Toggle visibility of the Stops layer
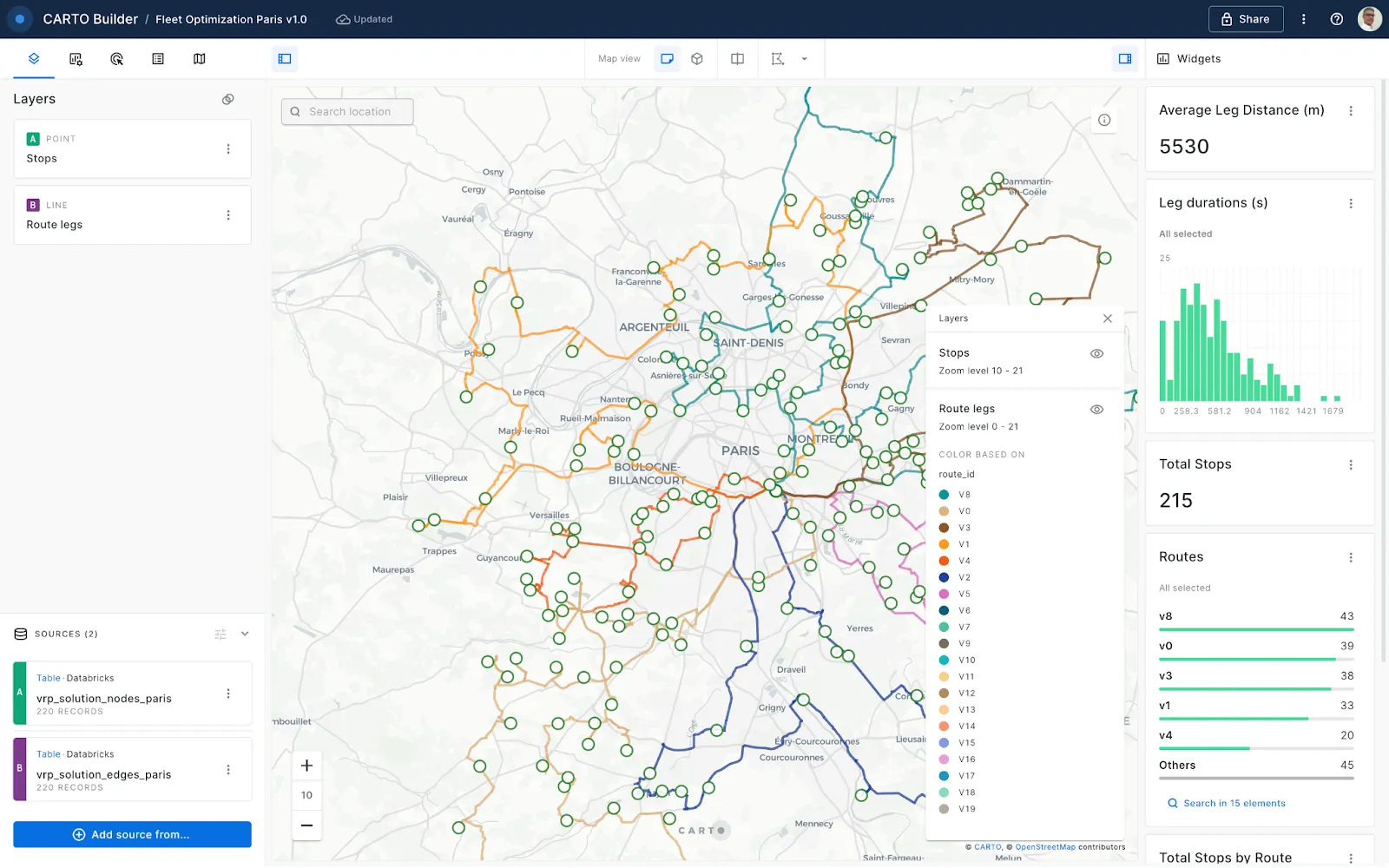The height and width of the screenshot is (868, 1389). click(x=1096, y=353)
